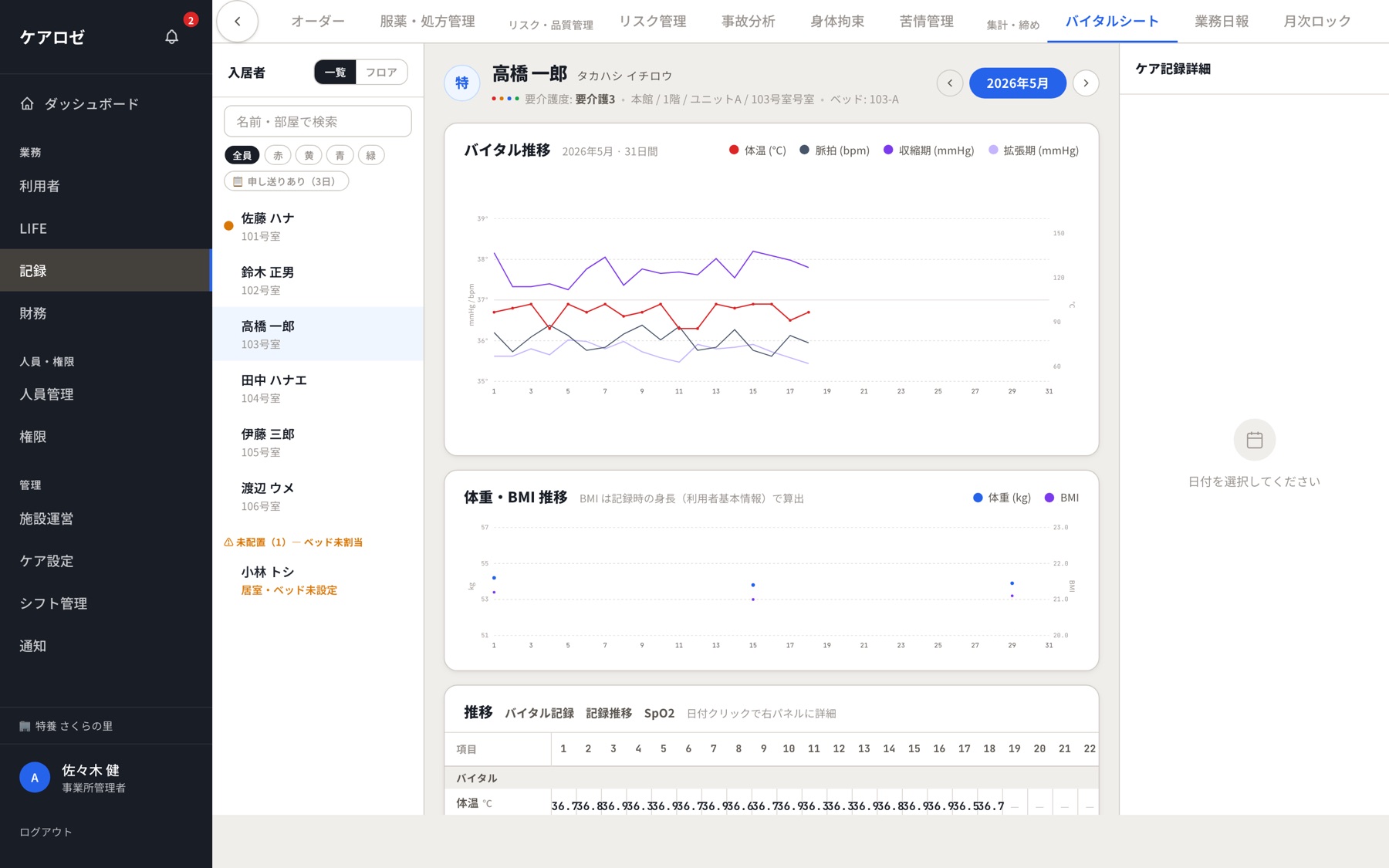The height and width of the screenshot is (868, 1389).
Task: Filter residents by 黄 tag
Action: (x=309, y=155)
